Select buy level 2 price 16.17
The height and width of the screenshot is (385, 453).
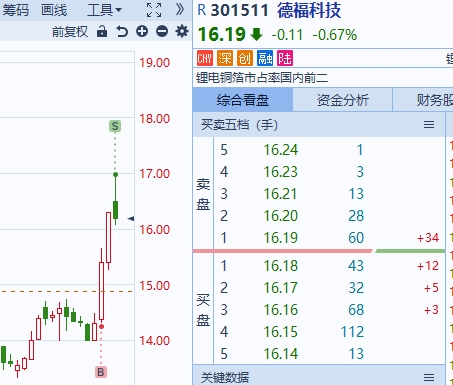click(x=281, y=288)
